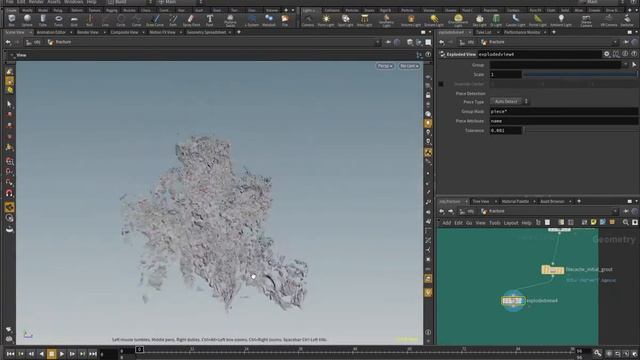This screenshot has height=360, width=640.
Task: Select the Font shelf tool
Action: 209,20
